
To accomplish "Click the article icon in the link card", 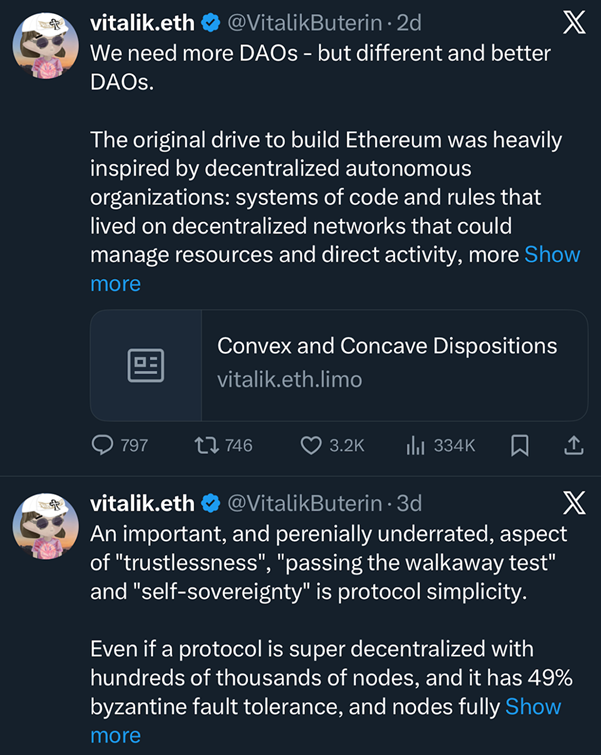I will pyautogui.click(x=146, y=365).
